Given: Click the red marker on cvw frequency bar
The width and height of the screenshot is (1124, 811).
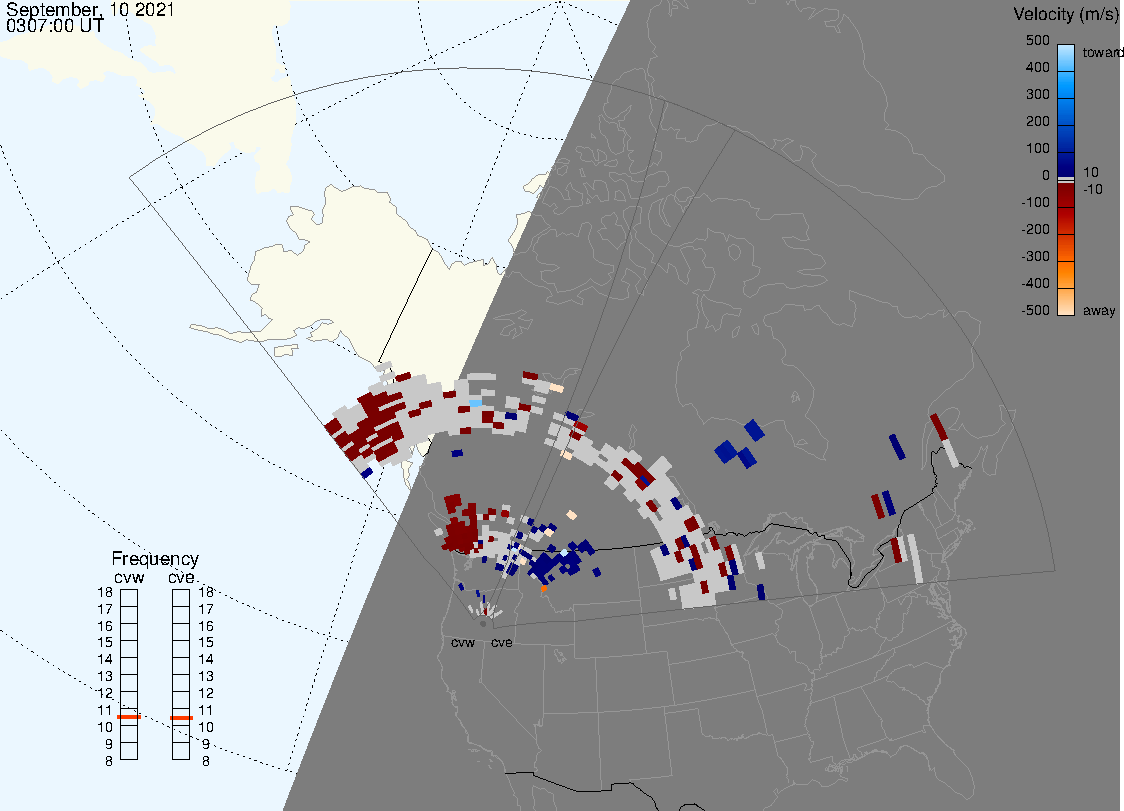Looking at the screenshot, I should [129, 717].
